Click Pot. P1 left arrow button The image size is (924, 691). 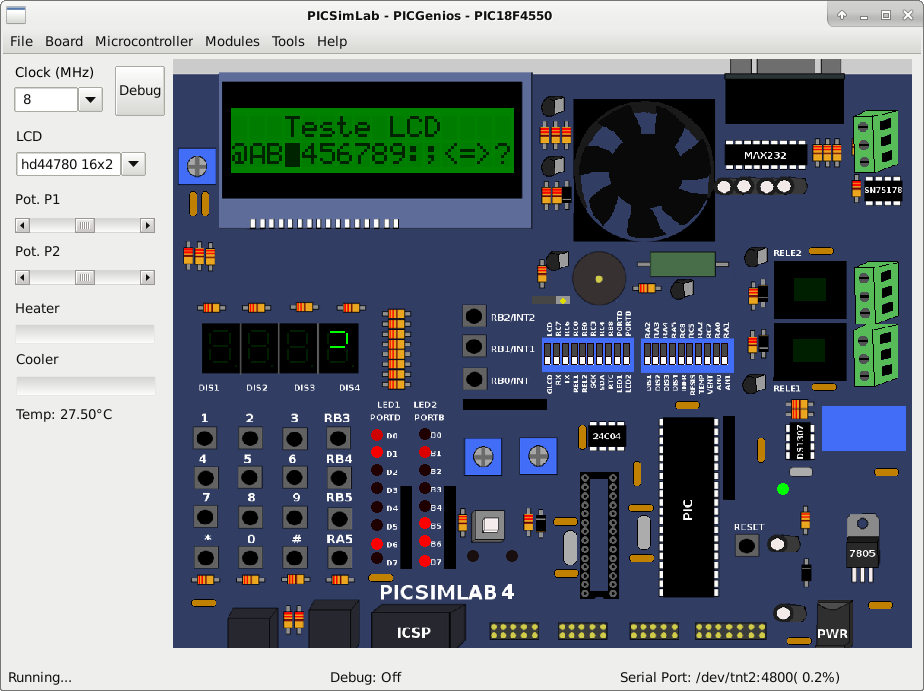pos(22,226)
